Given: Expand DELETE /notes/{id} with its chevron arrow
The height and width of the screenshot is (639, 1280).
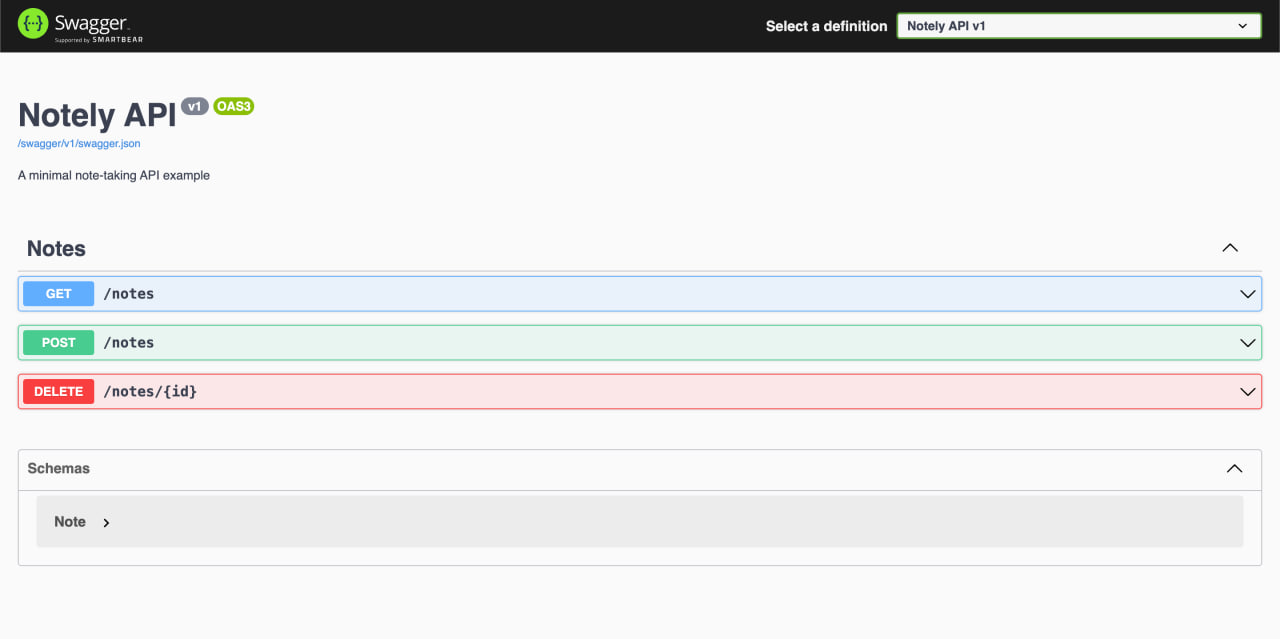Looking at the screenshot, I should coord(1247,392).
